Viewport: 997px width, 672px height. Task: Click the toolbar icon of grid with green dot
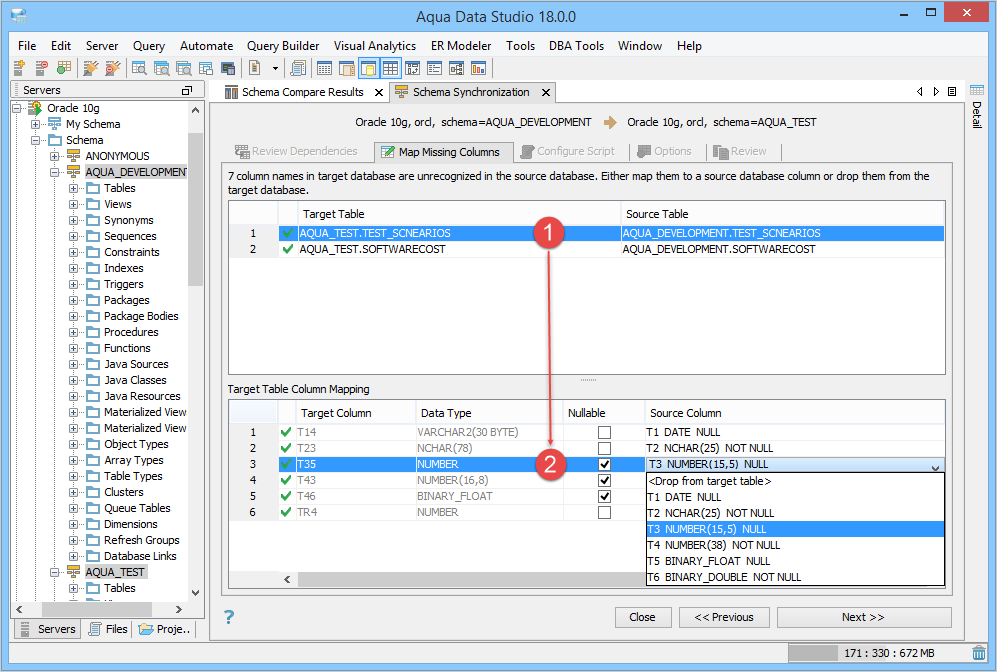click(64, 67)
